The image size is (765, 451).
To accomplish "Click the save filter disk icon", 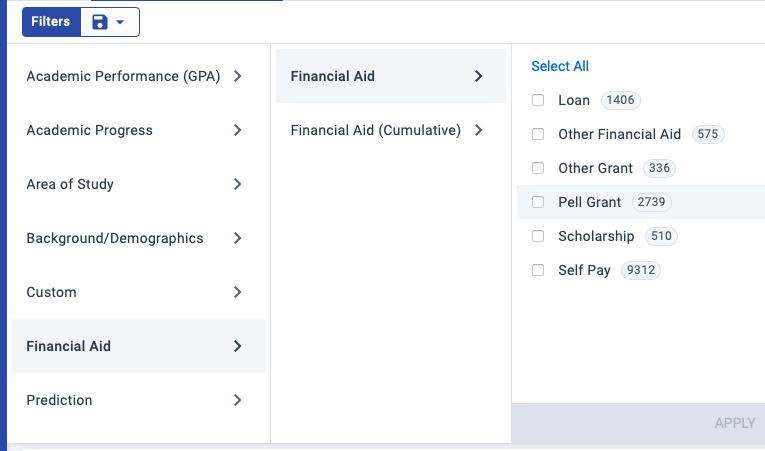I will pyautogui.click(x=99, y=22).
